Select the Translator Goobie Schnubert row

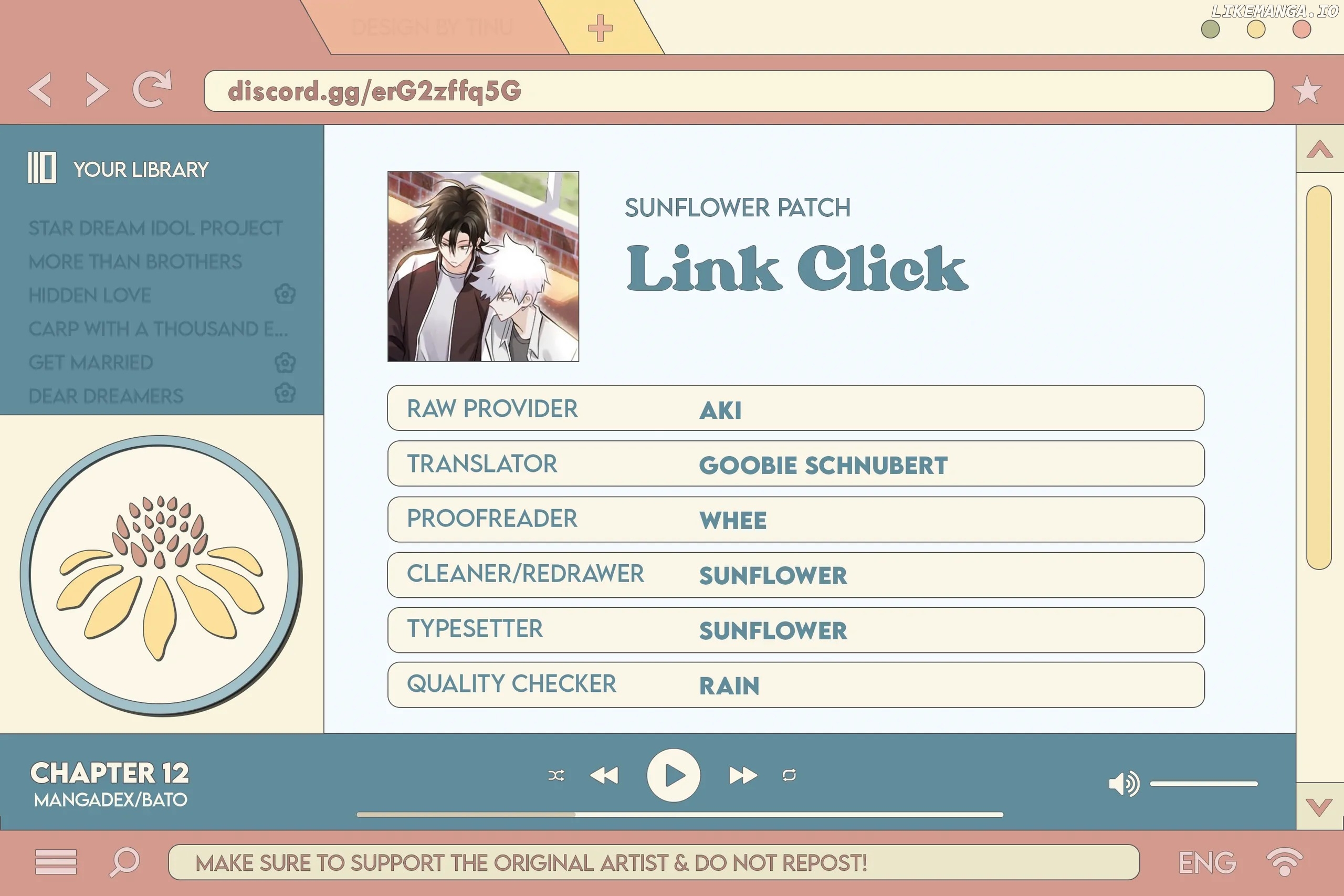click(x=795, y=463)
